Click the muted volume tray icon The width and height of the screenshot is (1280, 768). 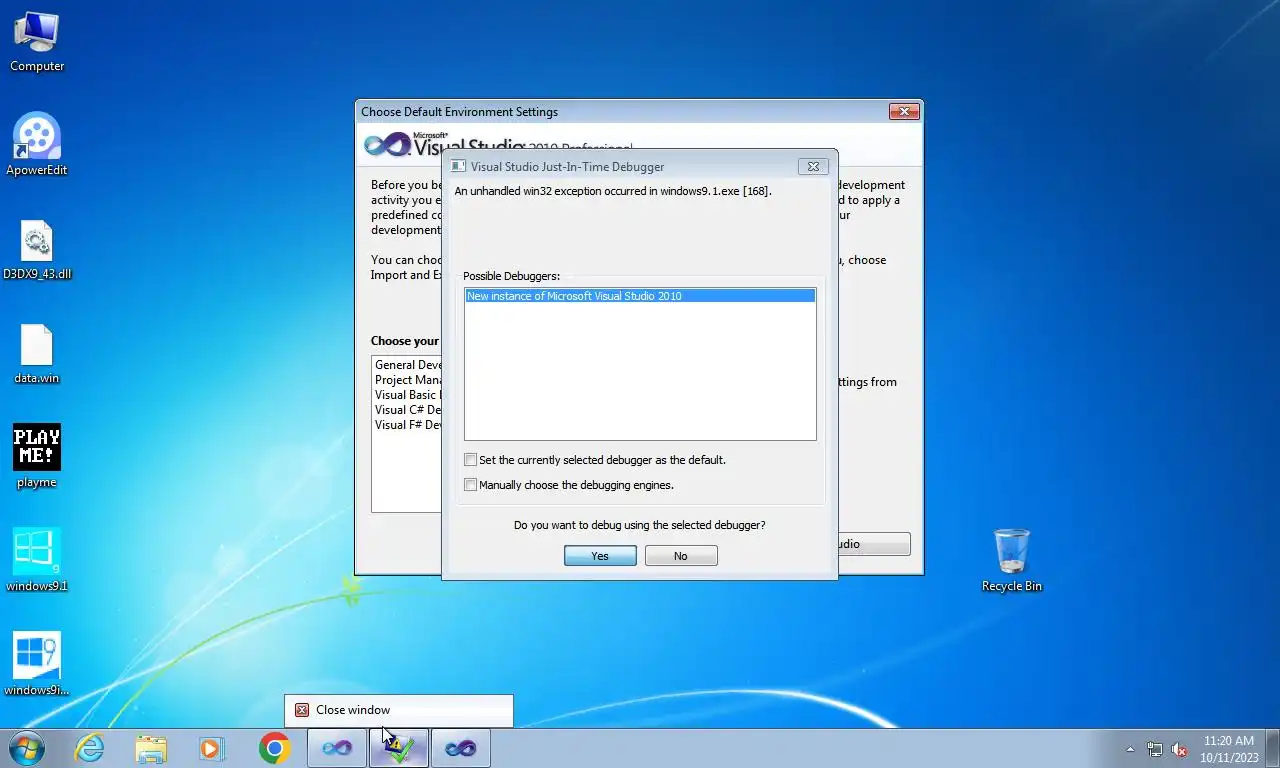1179,749
